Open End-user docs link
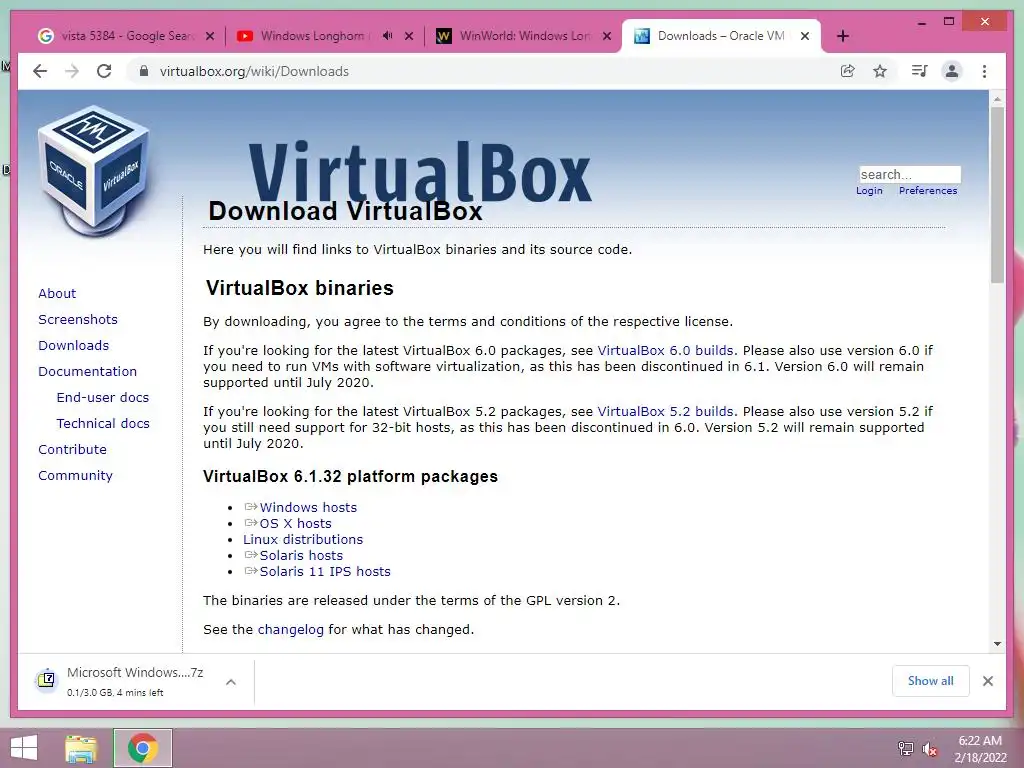 103,398
